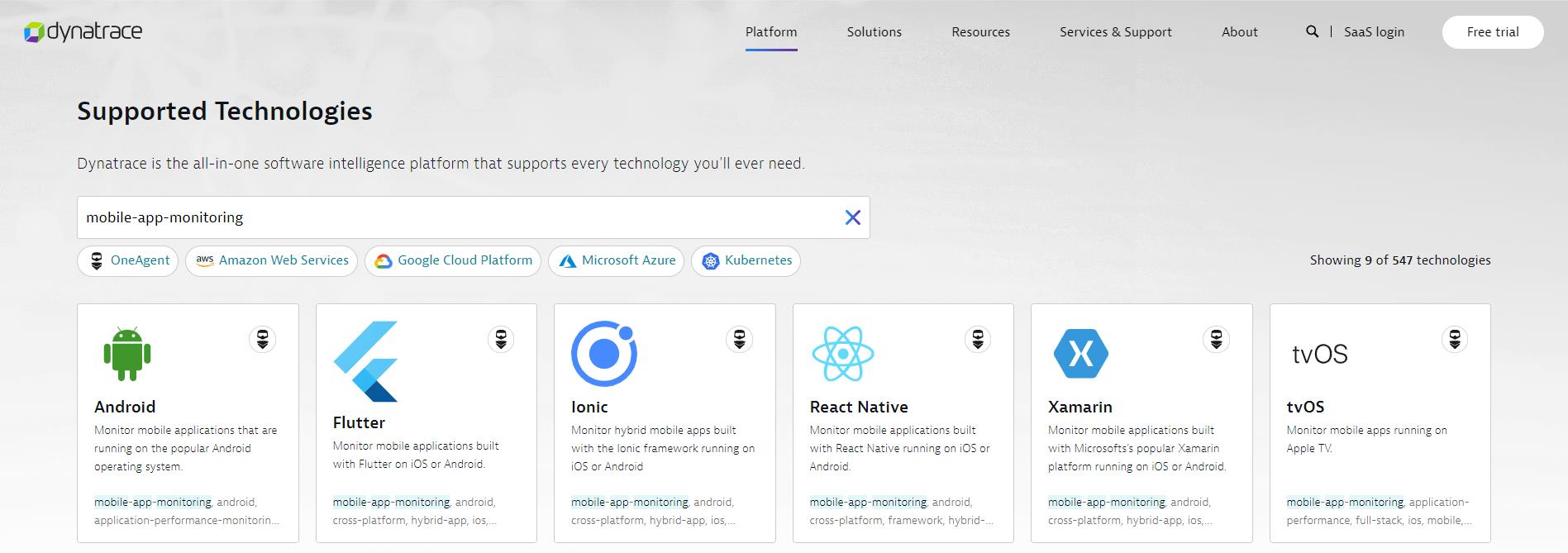Open the About menu
The width and height of the screenshot is (1568, 553).
[1240, 31]
